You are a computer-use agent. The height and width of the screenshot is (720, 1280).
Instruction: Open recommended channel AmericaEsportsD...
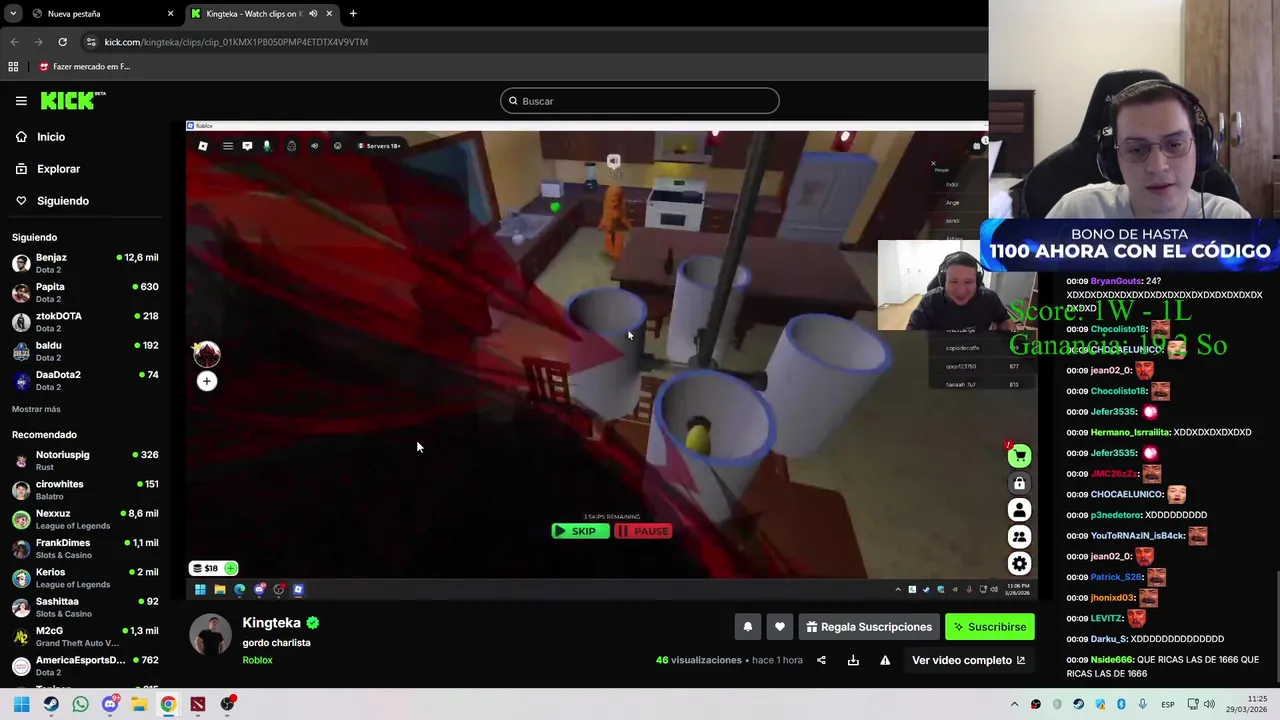click(85, 665)
